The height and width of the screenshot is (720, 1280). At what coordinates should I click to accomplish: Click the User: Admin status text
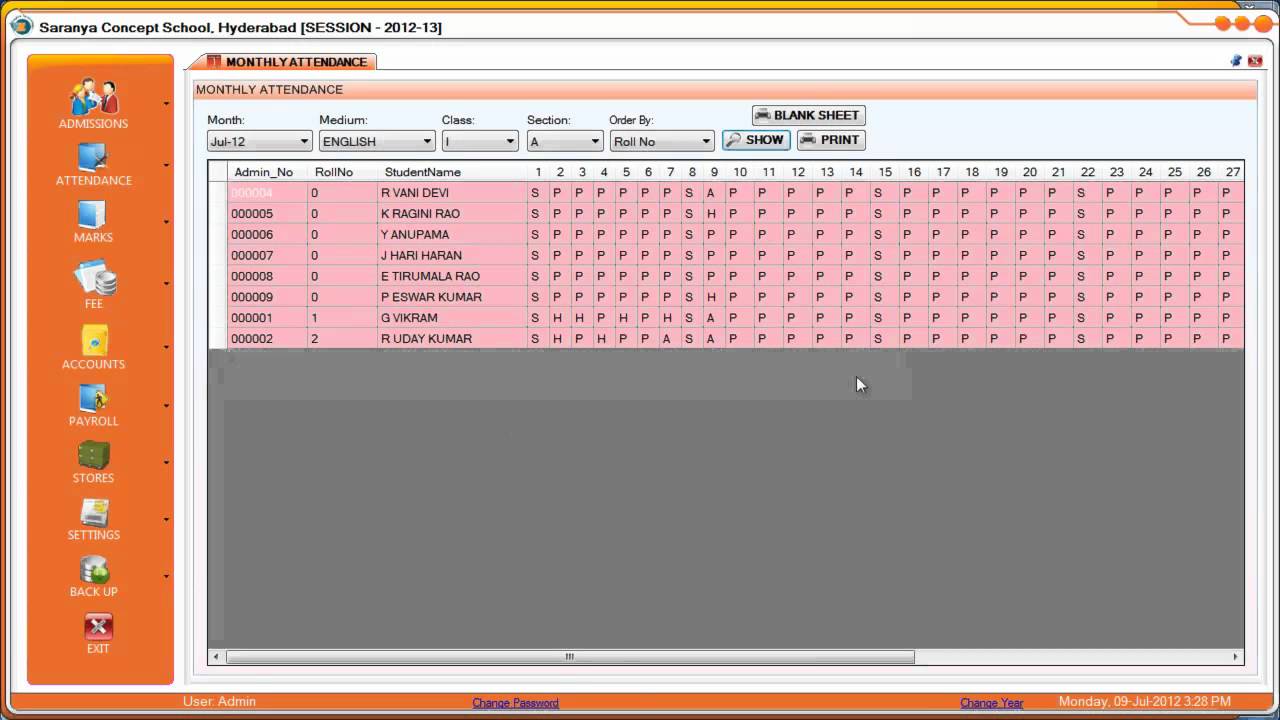[x=219, y=702]
